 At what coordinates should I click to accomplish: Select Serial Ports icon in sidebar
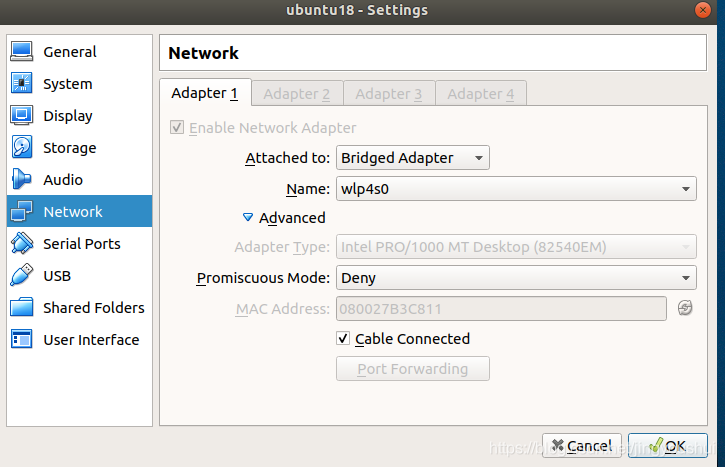[22, 244]
